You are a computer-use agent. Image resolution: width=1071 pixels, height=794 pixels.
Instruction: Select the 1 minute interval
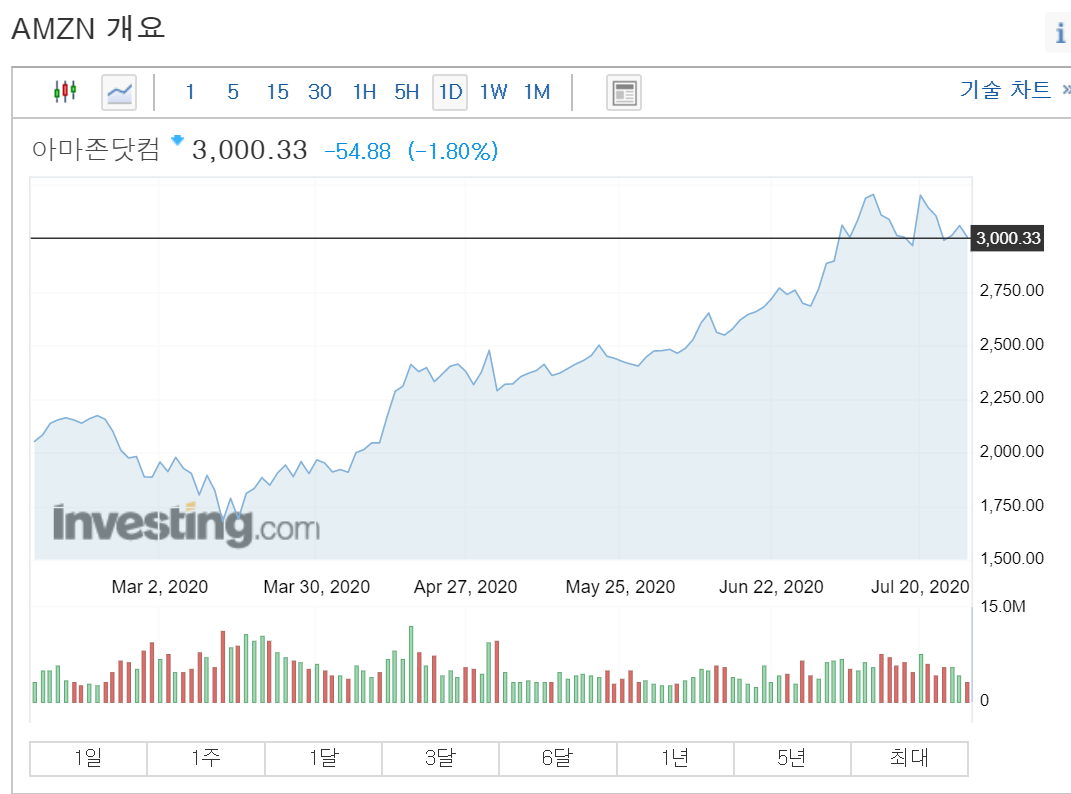pos(190,92)
